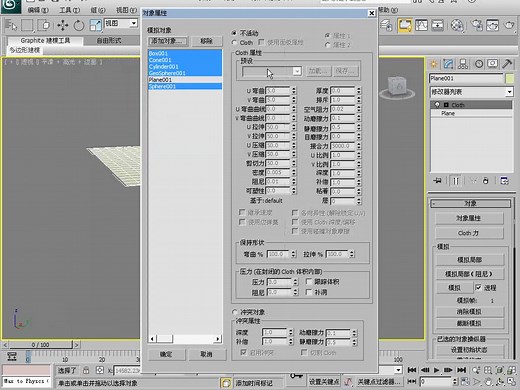Click the Play Animation button
This screenshot has width=520, height=390.
436,370
